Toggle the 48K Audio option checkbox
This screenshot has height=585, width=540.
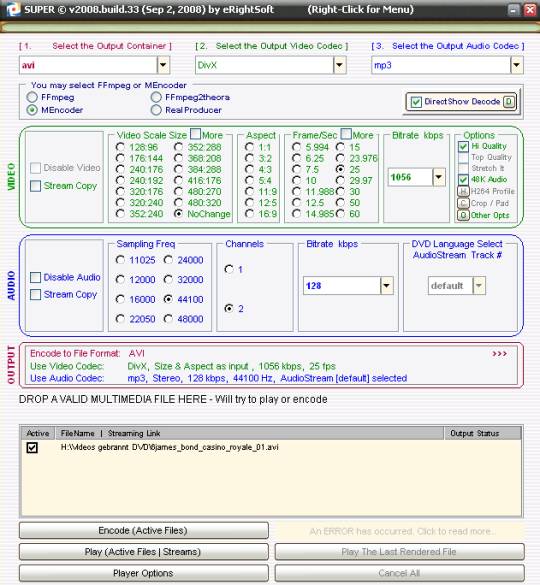463,179
